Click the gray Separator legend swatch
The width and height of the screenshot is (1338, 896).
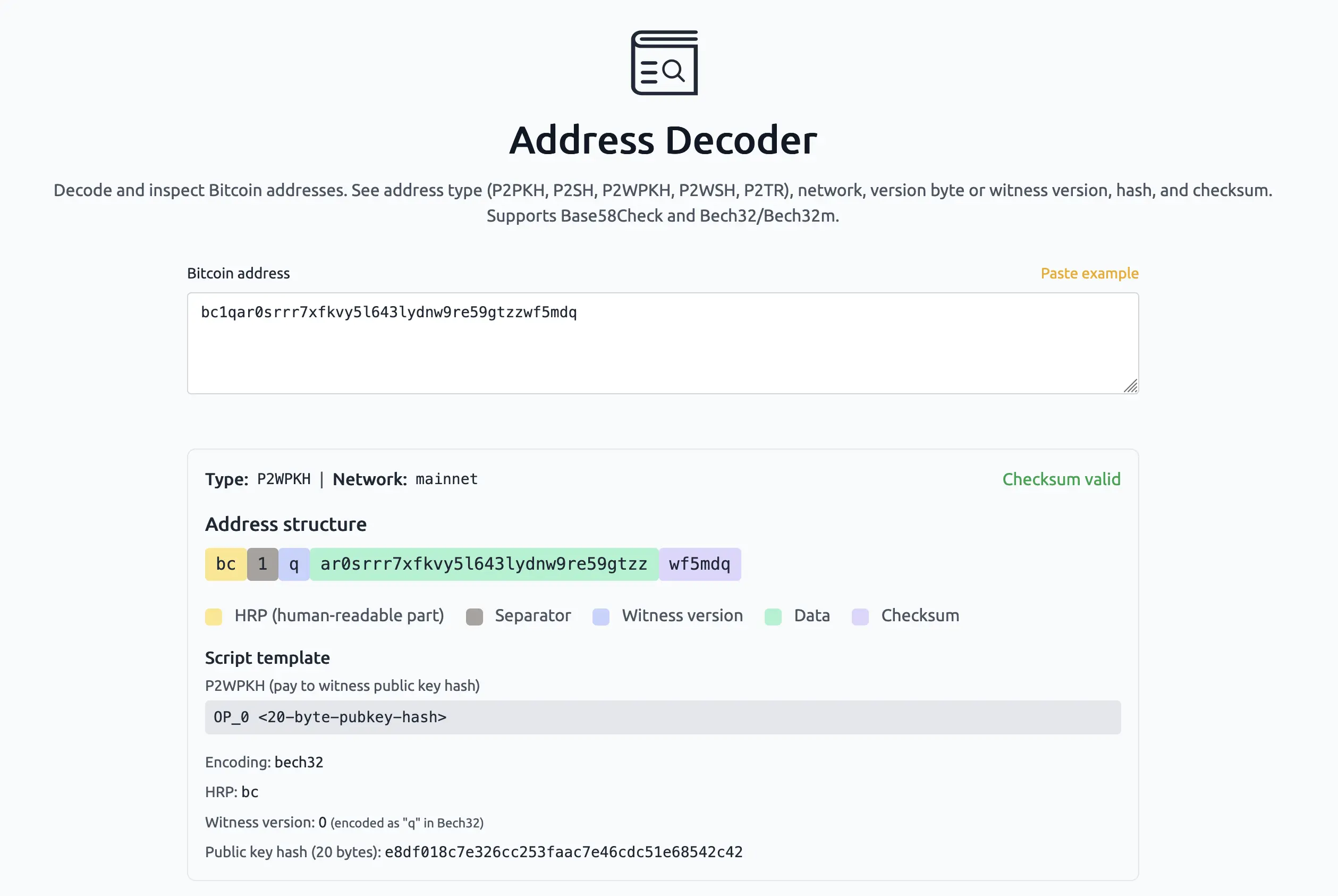tap(474, 616)
